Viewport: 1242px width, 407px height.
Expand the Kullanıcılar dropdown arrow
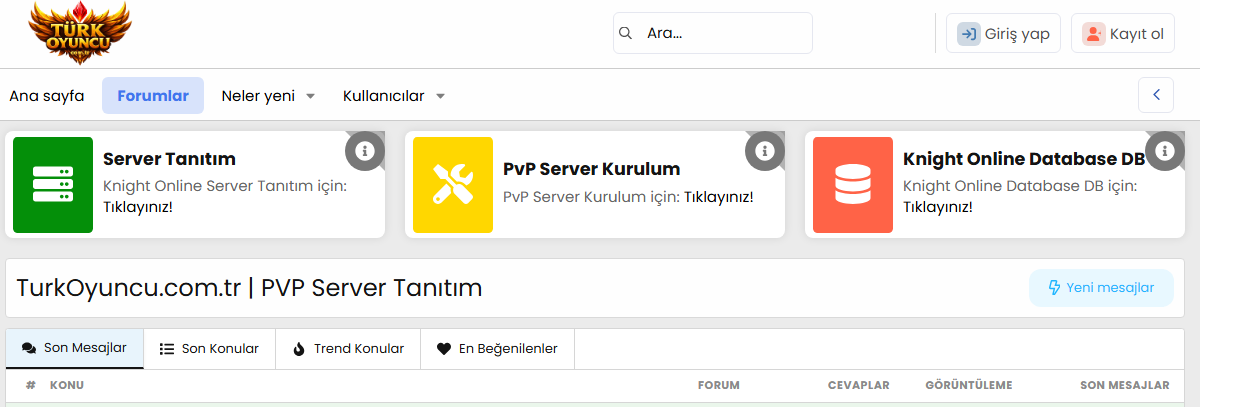[x=440, y=97]
